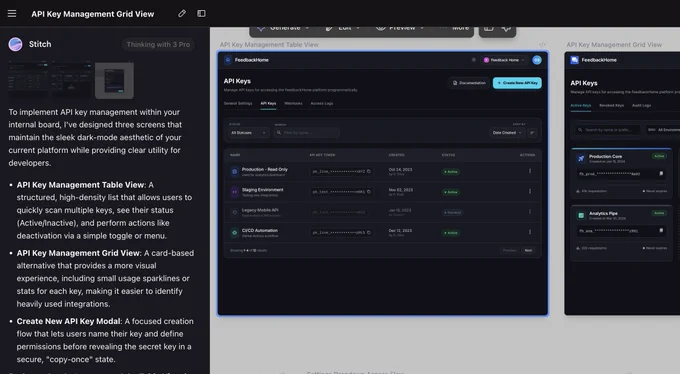Toggle the sidebar panel icon in the header
Viewport: 680px width, 374px height.
pos(201,13)
